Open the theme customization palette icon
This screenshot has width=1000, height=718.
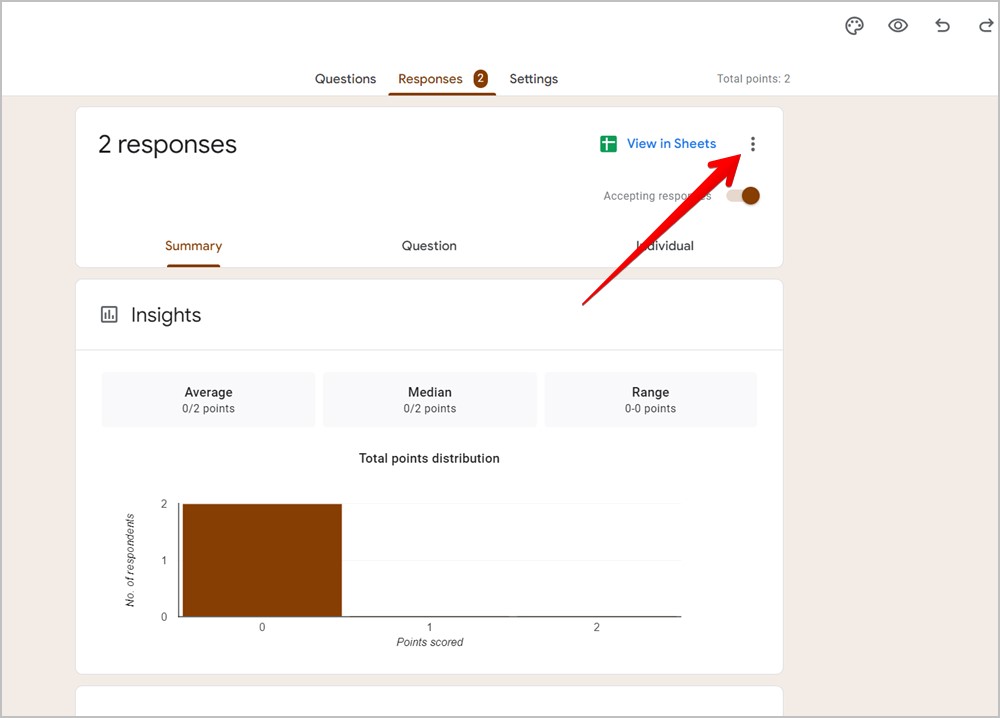point(854,26)
